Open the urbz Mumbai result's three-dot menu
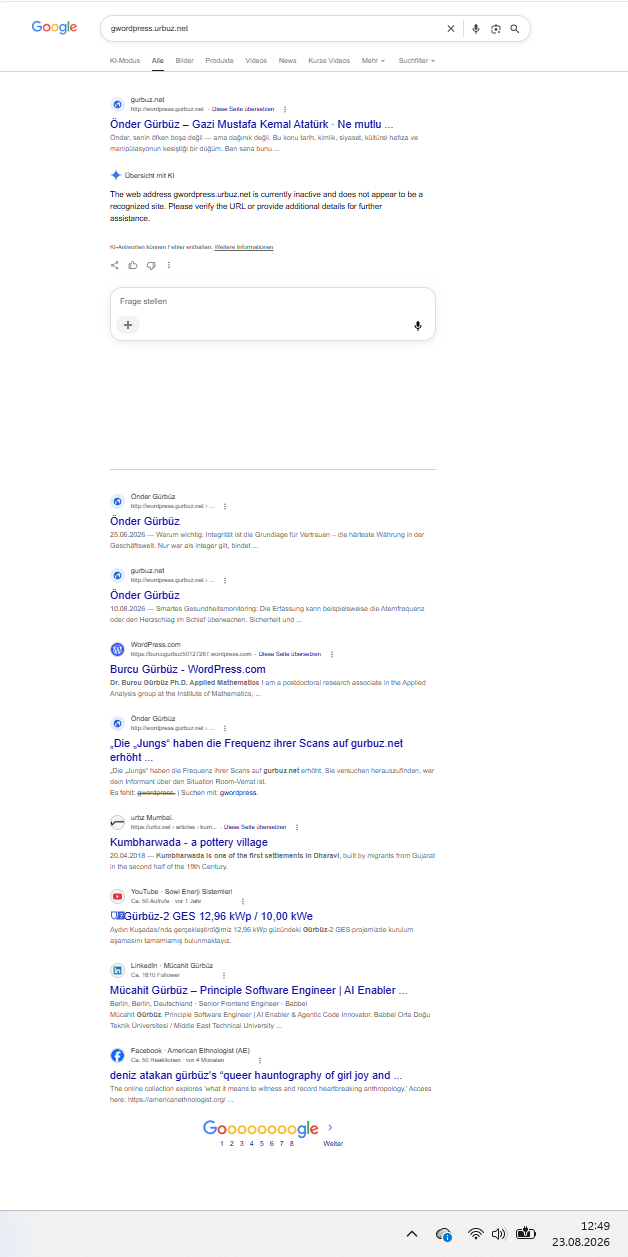Screen dimensions: 628x1257 coord(297,827)
